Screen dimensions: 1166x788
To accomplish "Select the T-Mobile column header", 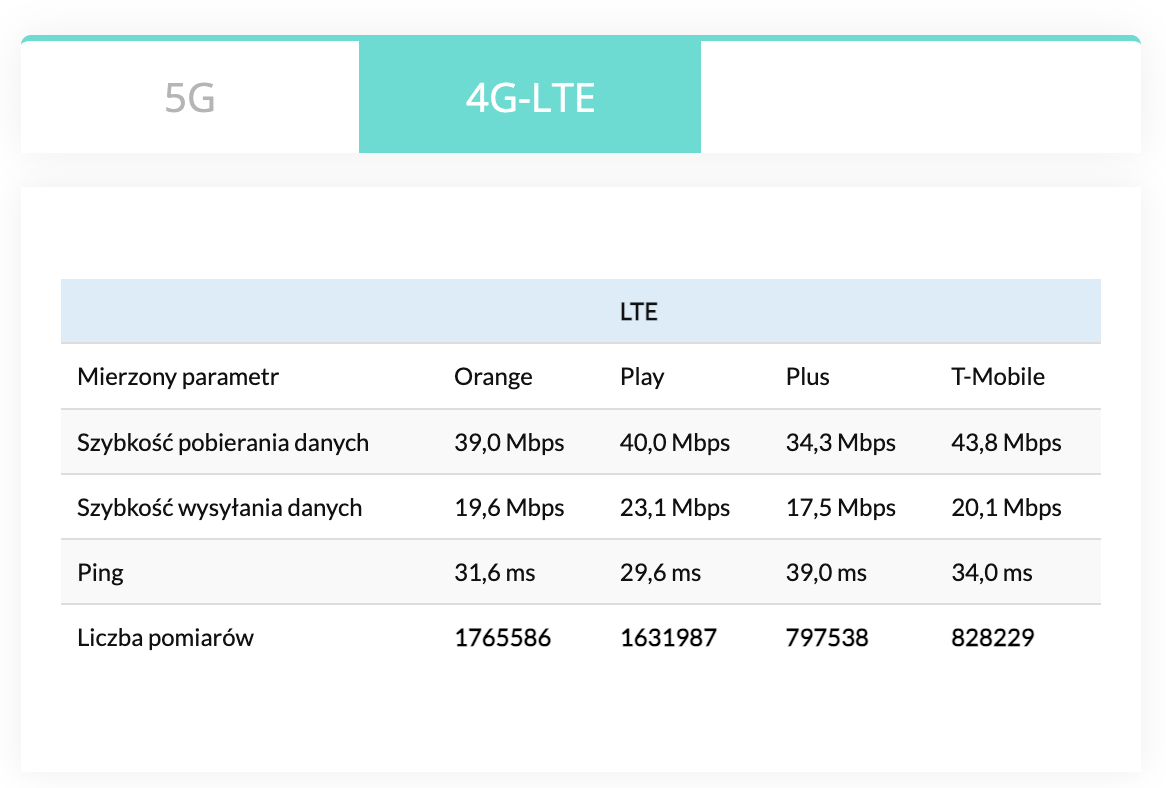I will point(997,377).
